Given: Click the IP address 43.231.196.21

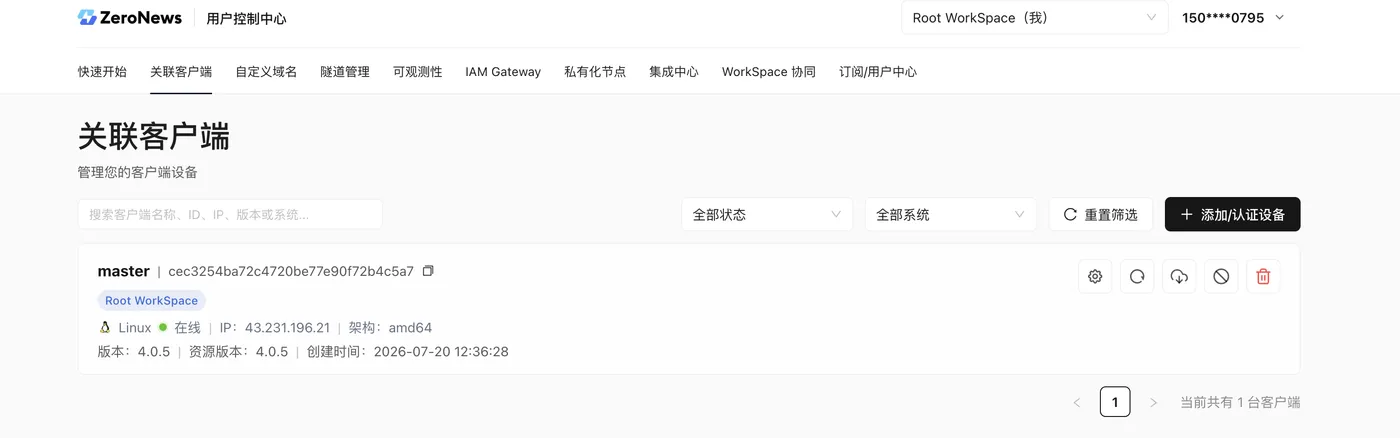Looking at the screenshot, I should 287,327.
